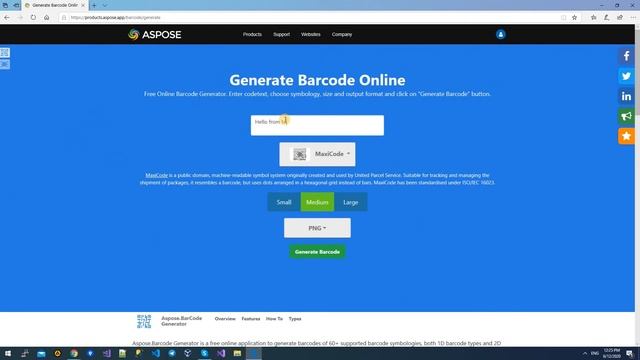Open Visual Studio Code from taskbar
640x360 pixels.
pos(156,353)
